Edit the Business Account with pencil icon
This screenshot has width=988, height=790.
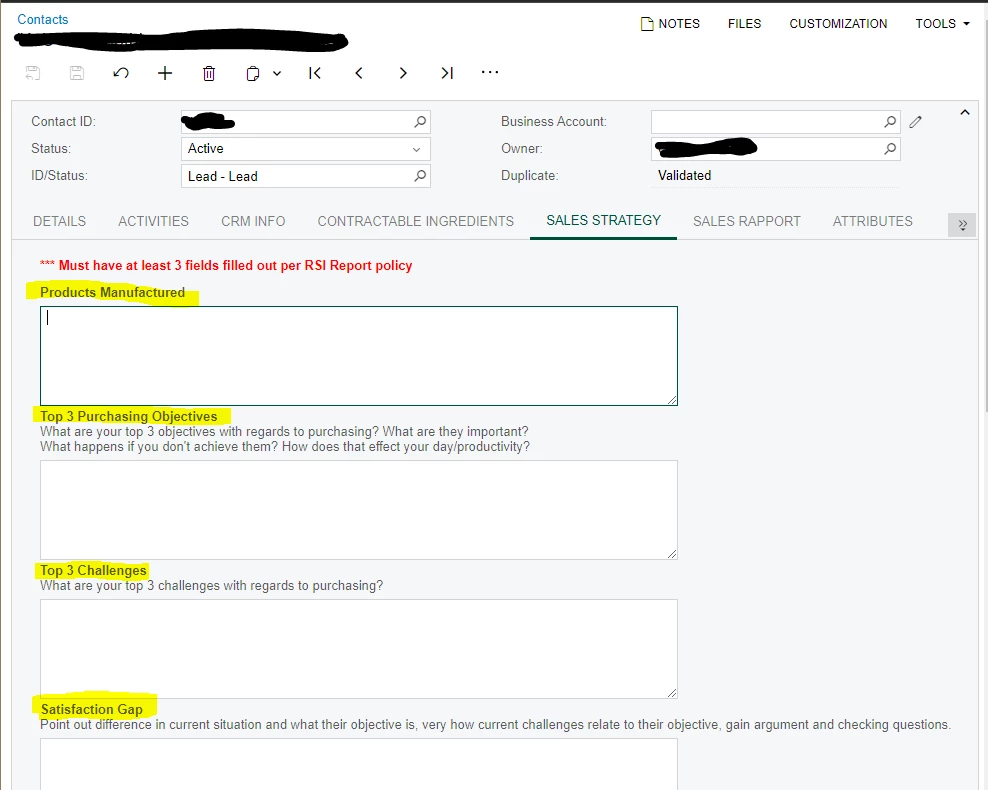tap(916, 122)
